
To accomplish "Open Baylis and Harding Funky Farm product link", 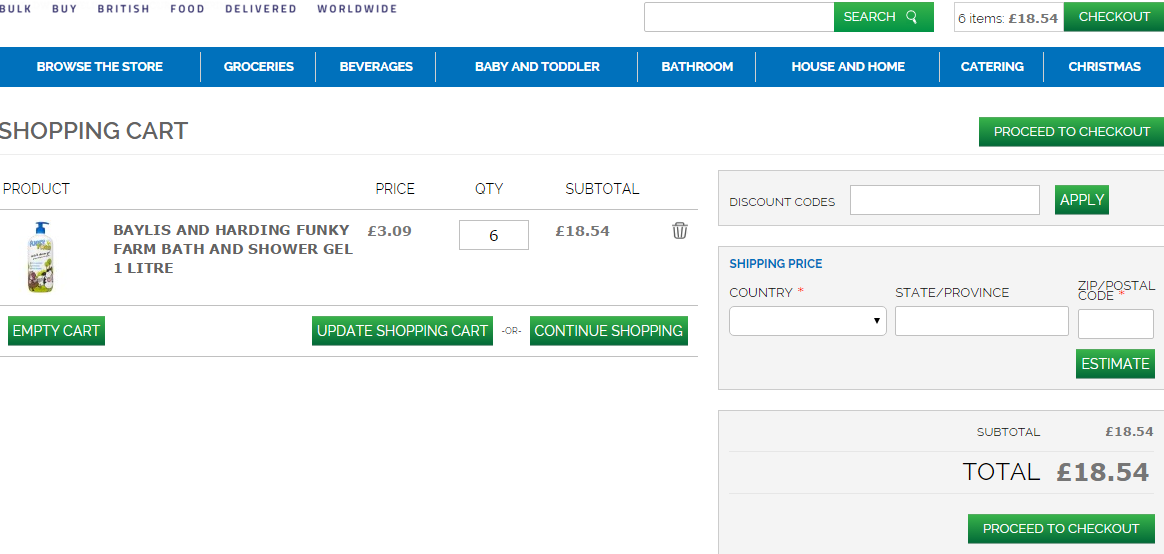I will pyautogui.click(x=232, y=249).
